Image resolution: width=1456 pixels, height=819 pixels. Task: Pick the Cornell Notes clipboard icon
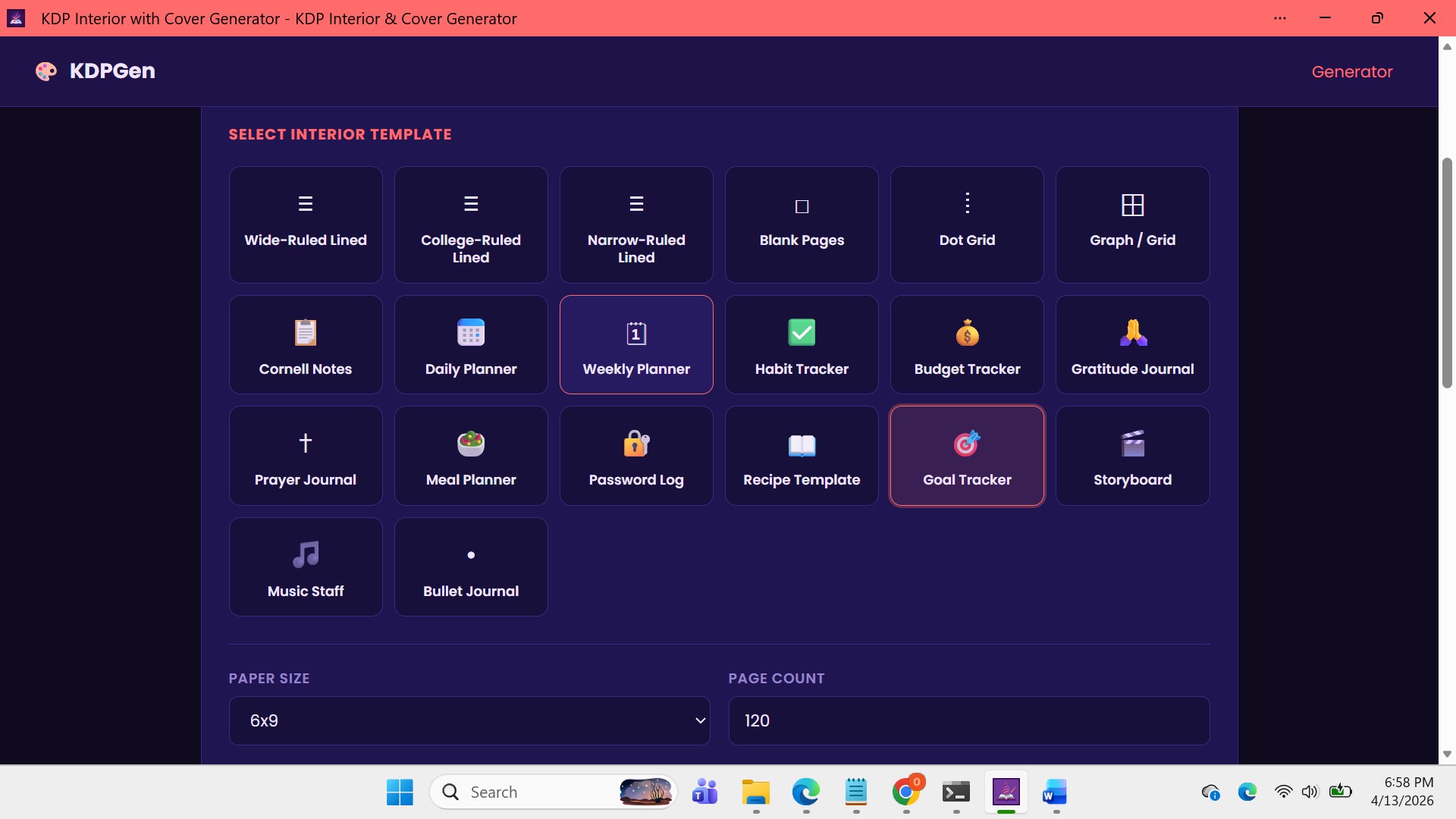pyautogui.click(x=306, y=332)
